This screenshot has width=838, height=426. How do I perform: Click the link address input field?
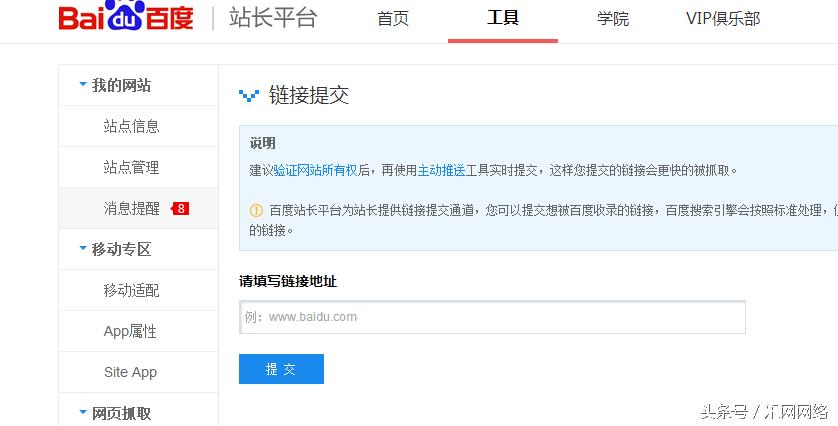pos(492,317)
